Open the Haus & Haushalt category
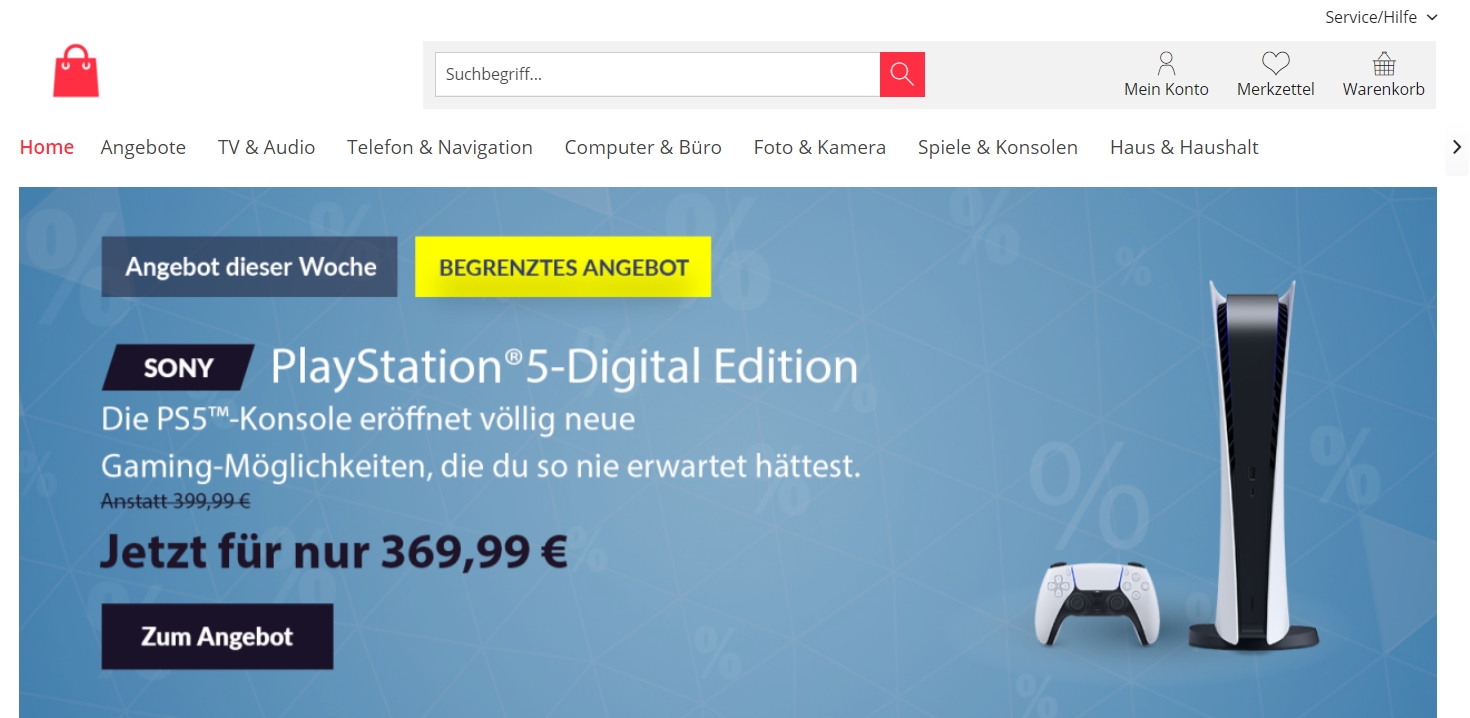1470x718 pixels. coord(1184,147)
